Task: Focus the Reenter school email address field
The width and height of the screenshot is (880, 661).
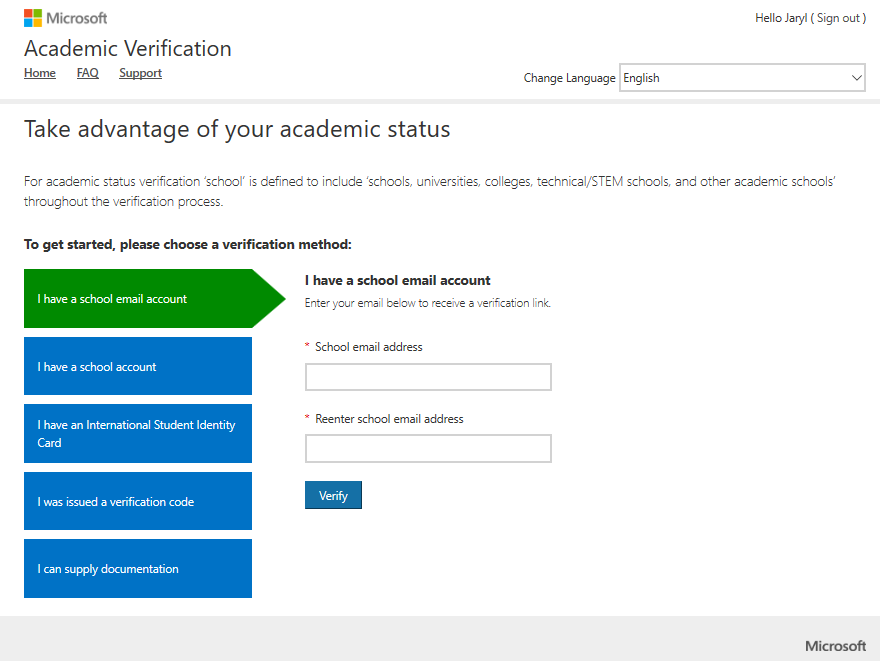Action: click(428, 448)
